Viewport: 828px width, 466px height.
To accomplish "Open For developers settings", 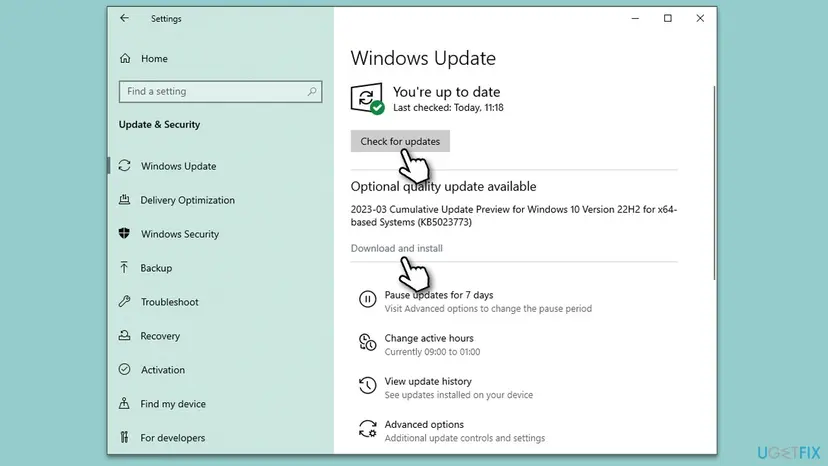I will pyautogui.click(x=172, y=437).
